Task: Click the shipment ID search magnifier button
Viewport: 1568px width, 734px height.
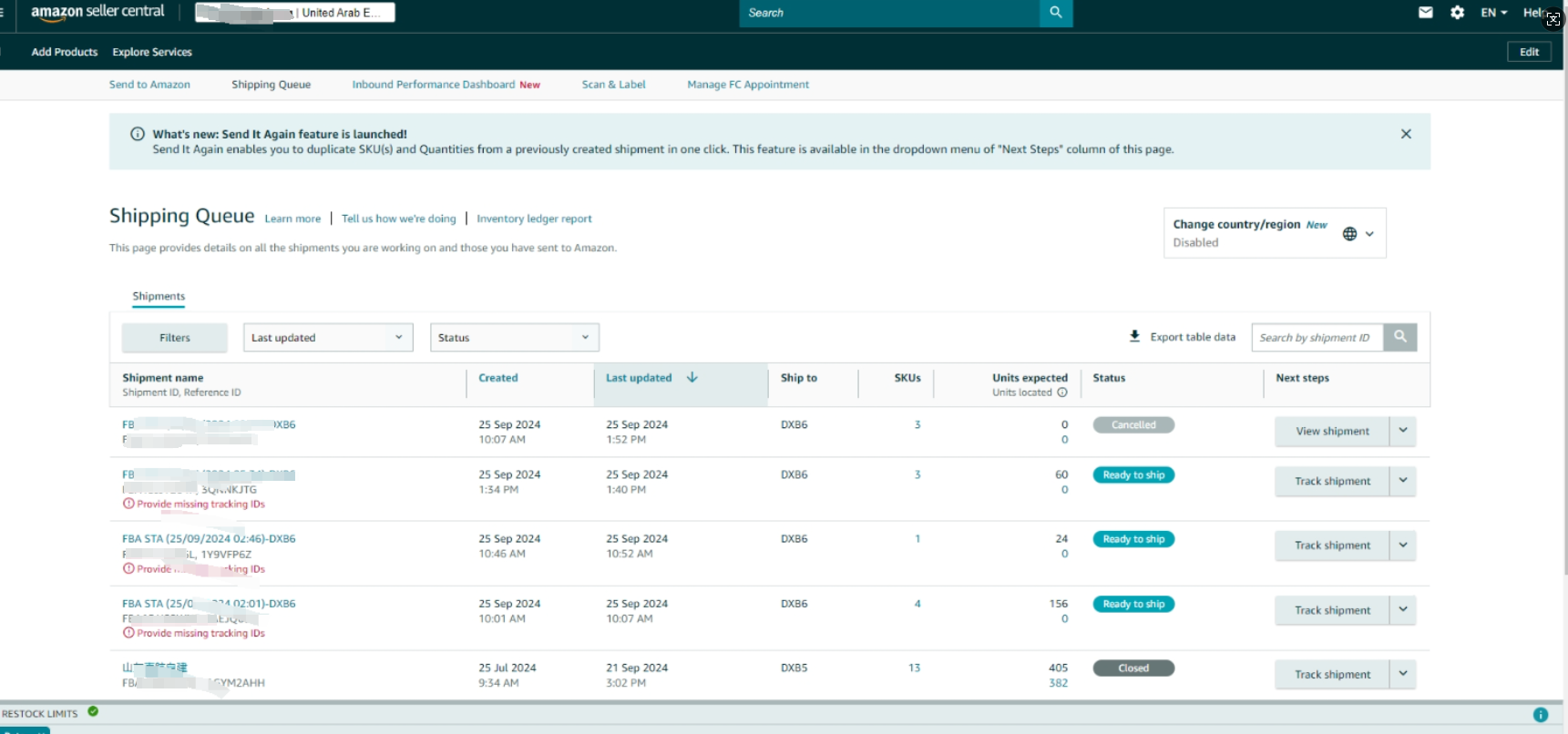Action: tap(1399, 337)
